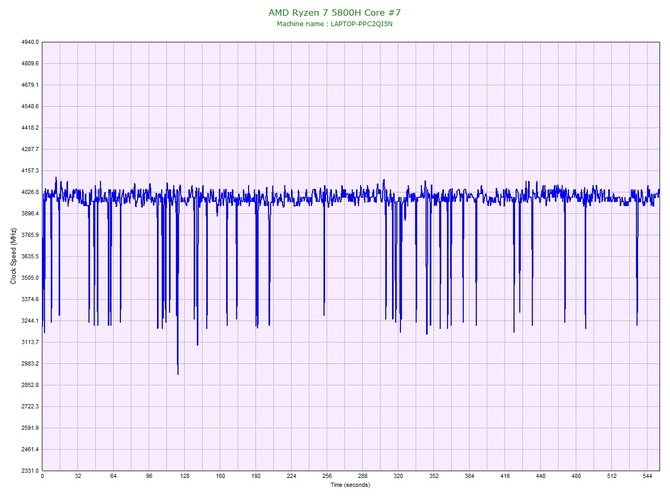Image resolution: width=670 pixels, height=502 pixels.
Task: Click the 512 time axis tick label
Action: click(612, 476)
